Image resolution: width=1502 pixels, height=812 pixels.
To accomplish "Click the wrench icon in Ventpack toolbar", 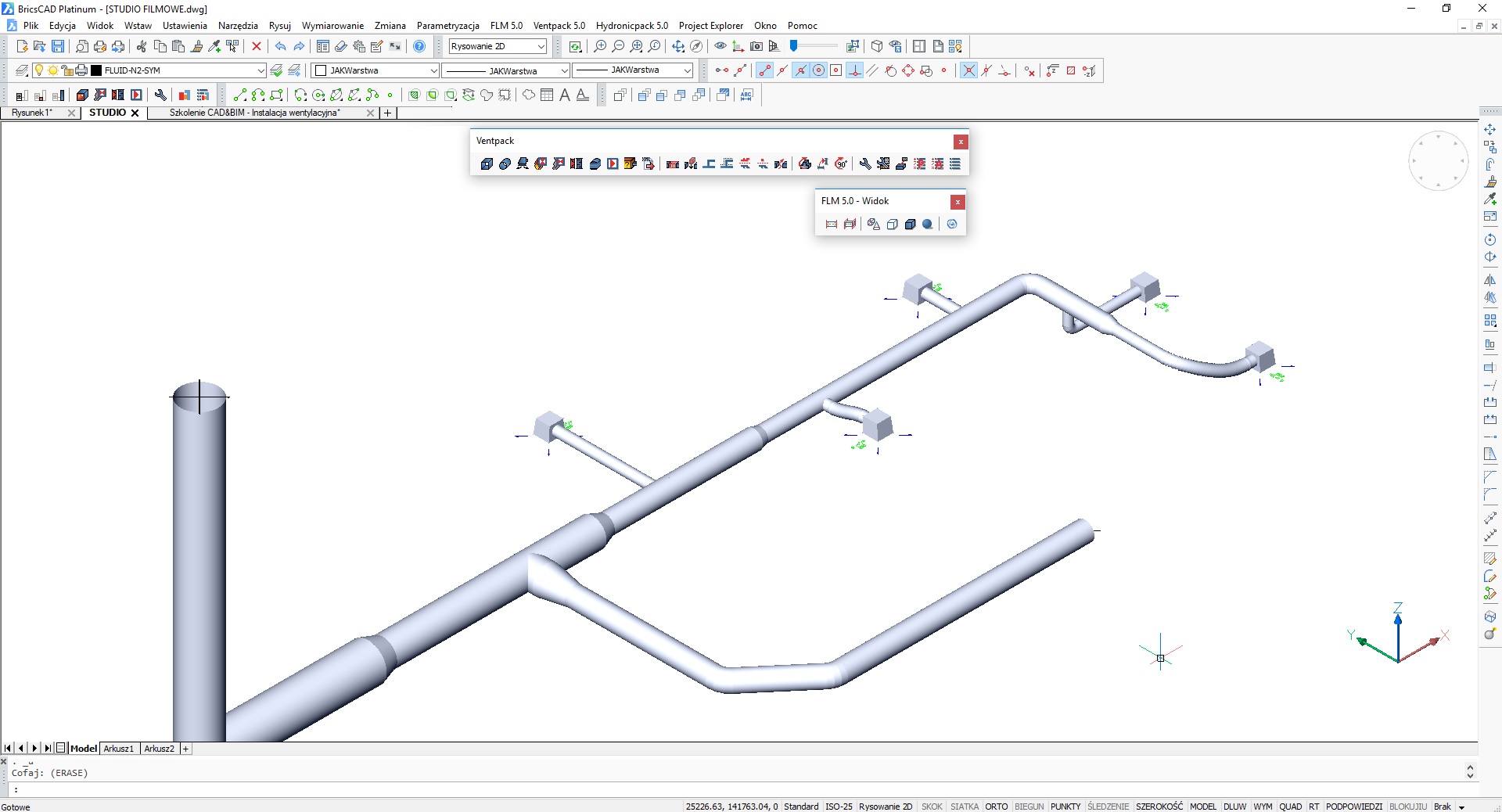I will click(x=865, y=163).
